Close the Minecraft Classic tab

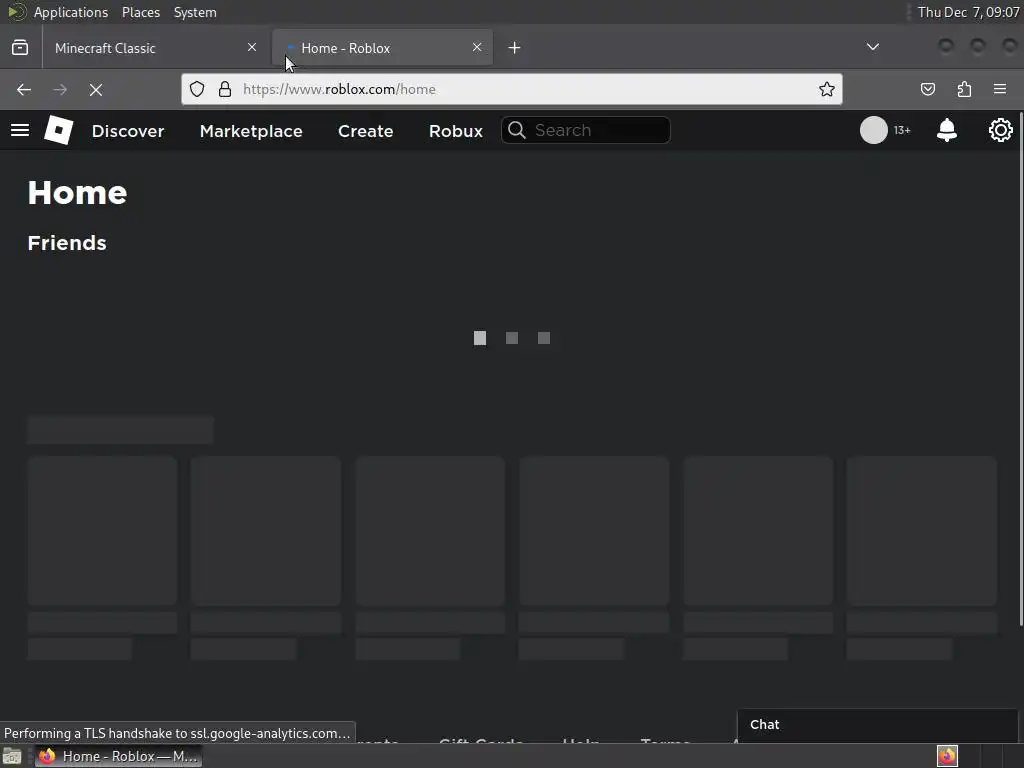pyautogui.click(x=252, y=47)
